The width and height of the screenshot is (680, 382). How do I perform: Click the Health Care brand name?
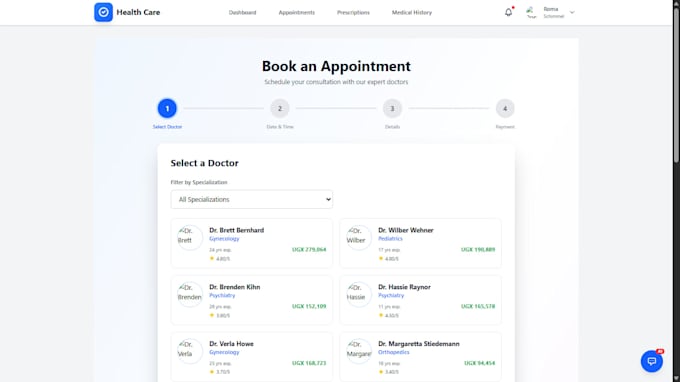(x=138, y=13)
